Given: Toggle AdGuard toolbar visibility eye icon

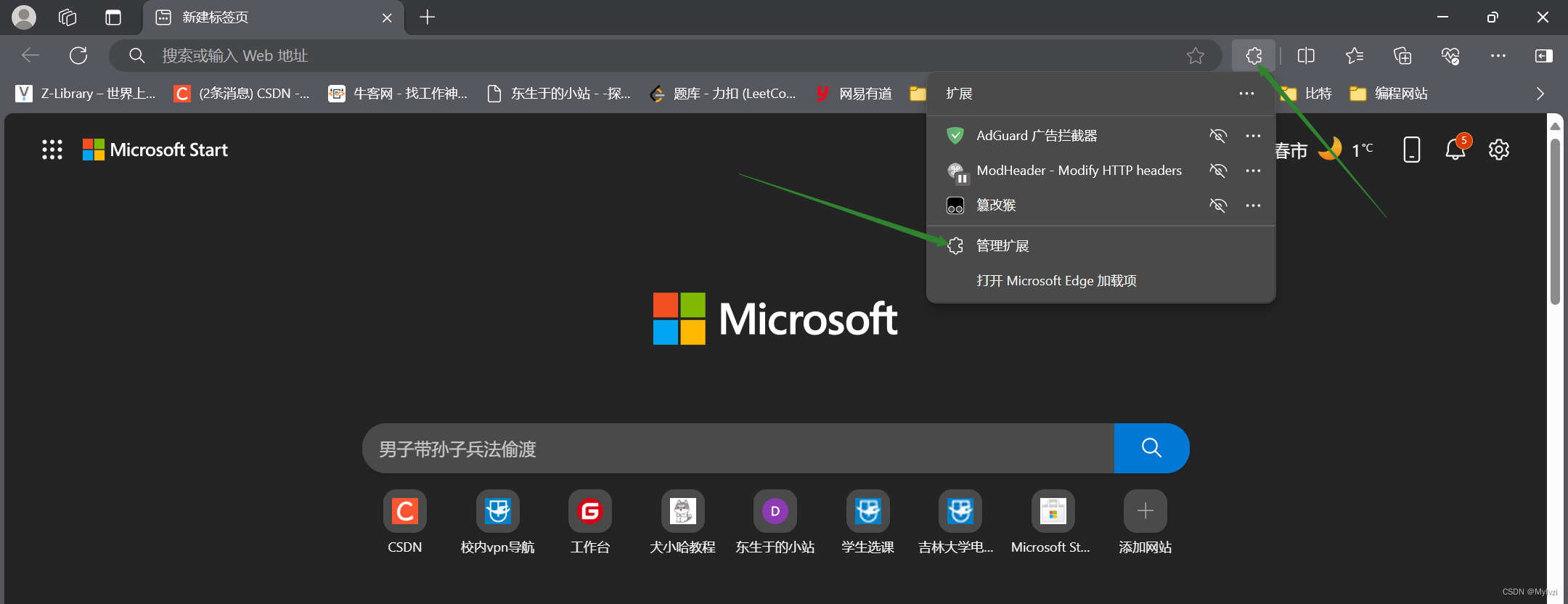Looking at the screenshot, I should pos(1218,136).
